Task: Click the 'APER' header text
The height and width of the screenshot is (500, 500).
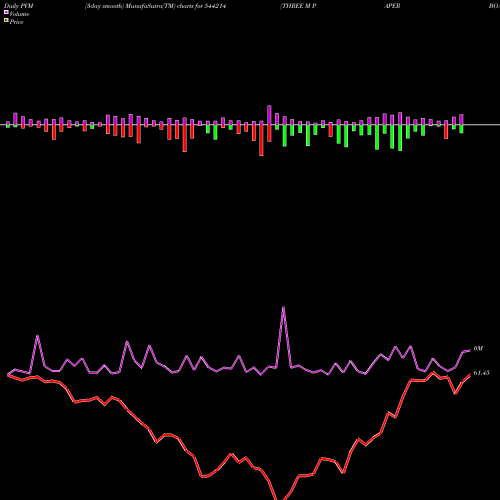Action: point(392,6)
